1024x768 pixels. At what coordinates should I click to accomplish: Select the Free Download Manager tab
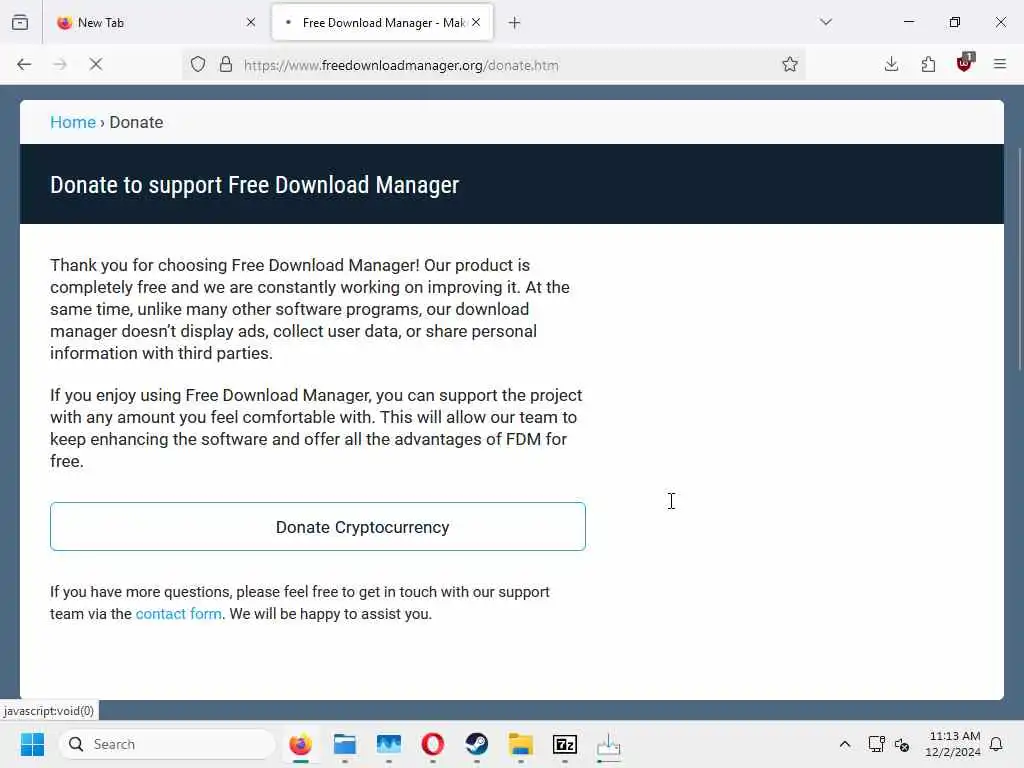pyautogui.click(x=382, y=23)
